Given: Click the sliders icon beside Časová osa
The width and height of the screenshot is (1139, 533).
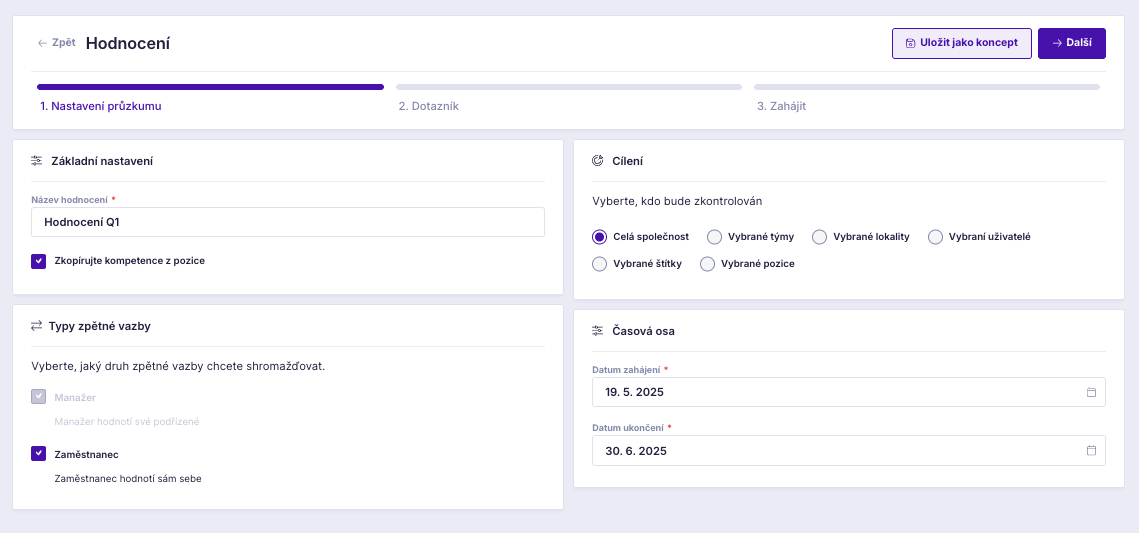Looking at the screenshot, I should click(x=598, y=330).
